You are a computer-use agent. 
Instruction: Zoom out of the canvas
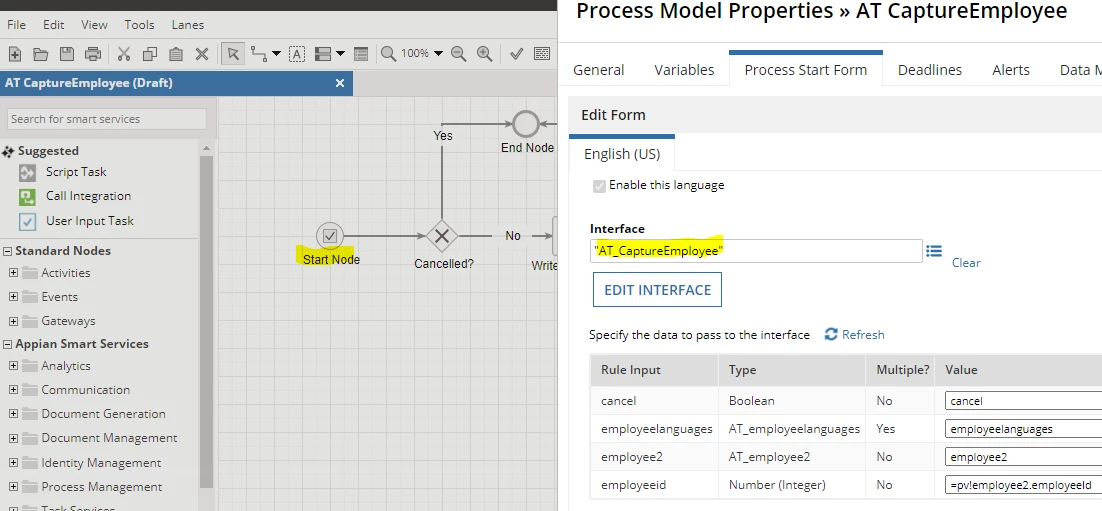coord(459,54)
